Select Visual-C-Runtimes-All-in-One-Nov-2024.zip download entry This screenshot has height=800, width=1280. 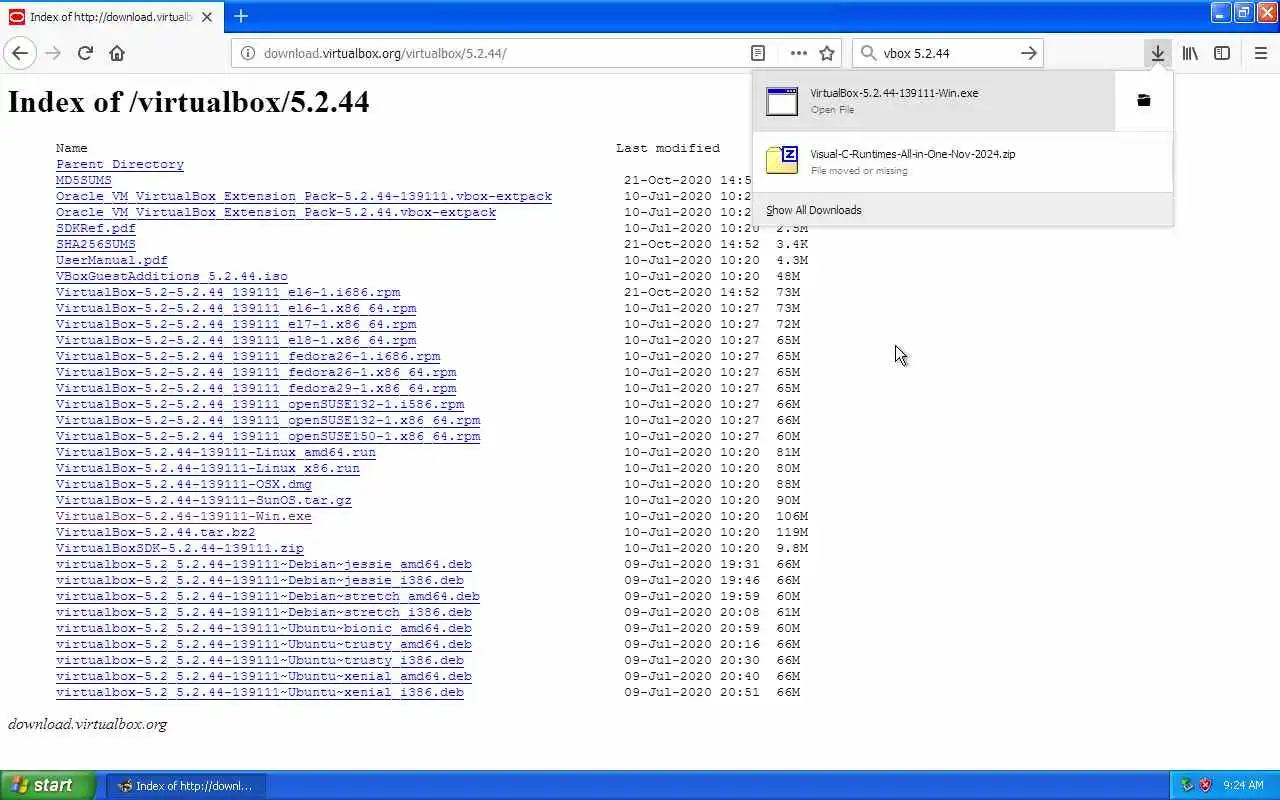(x=962, y=161)
